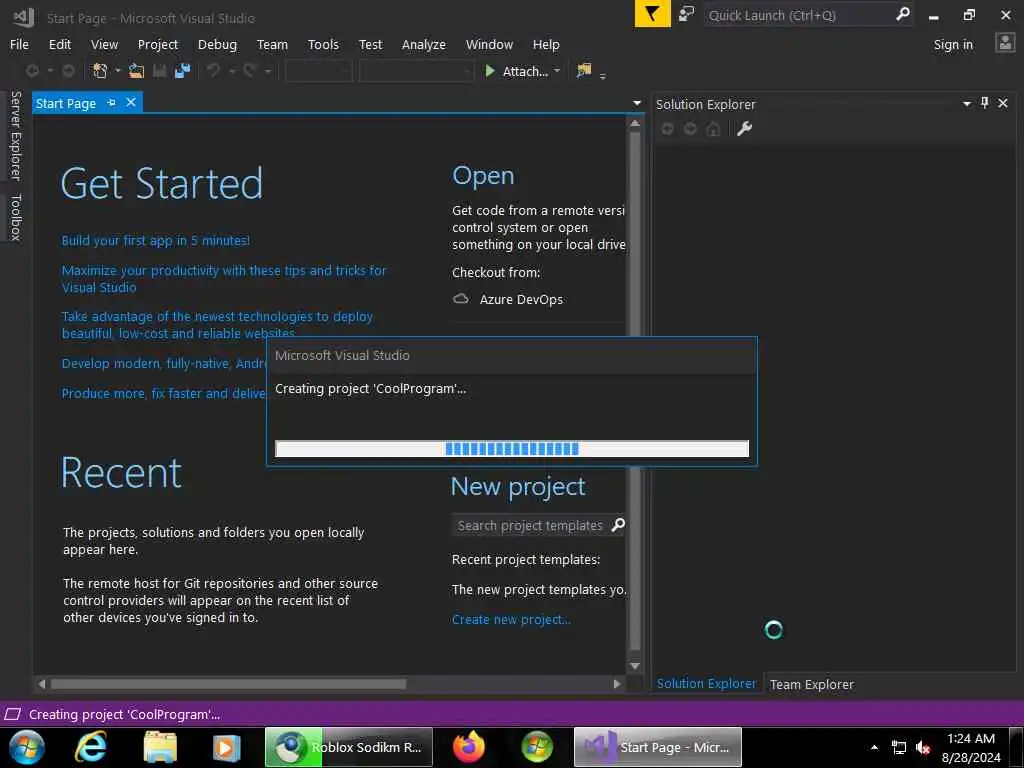Click the Creating project progress bar
1024x768 pixels.
click(512, 449)
